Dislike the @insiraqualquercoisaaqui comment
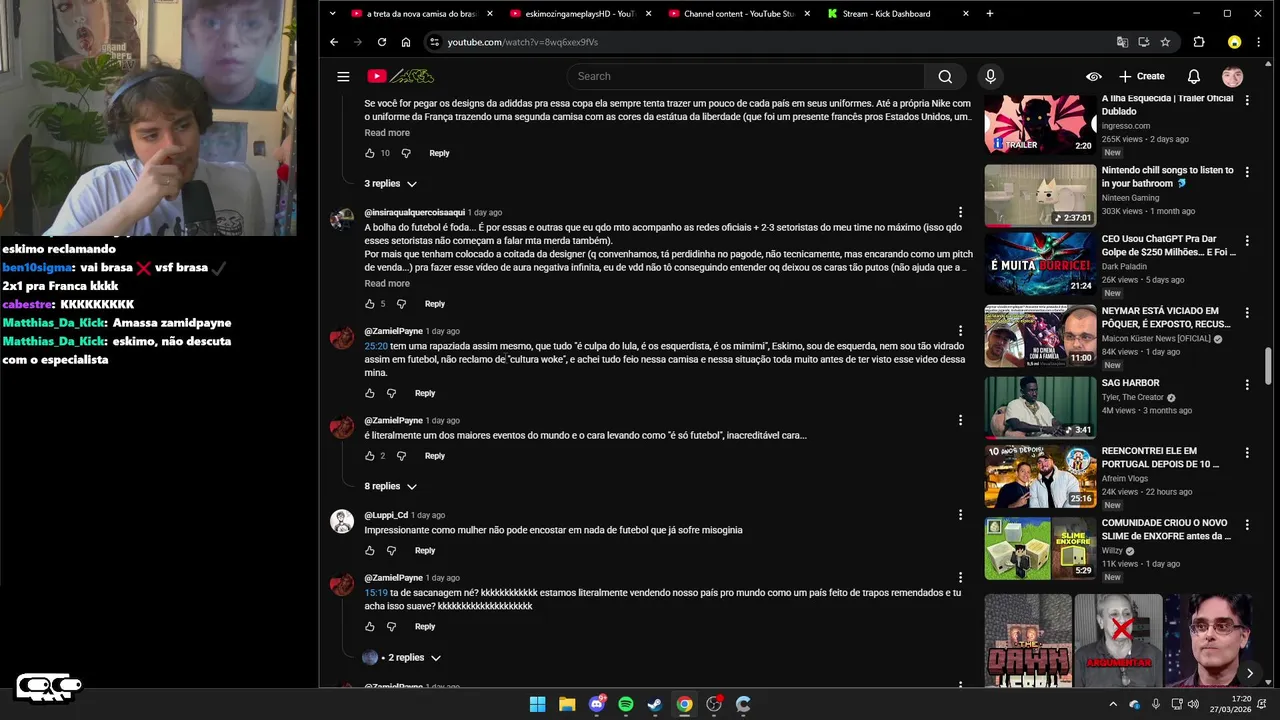The image size is (1280, 720). point(401,304)
